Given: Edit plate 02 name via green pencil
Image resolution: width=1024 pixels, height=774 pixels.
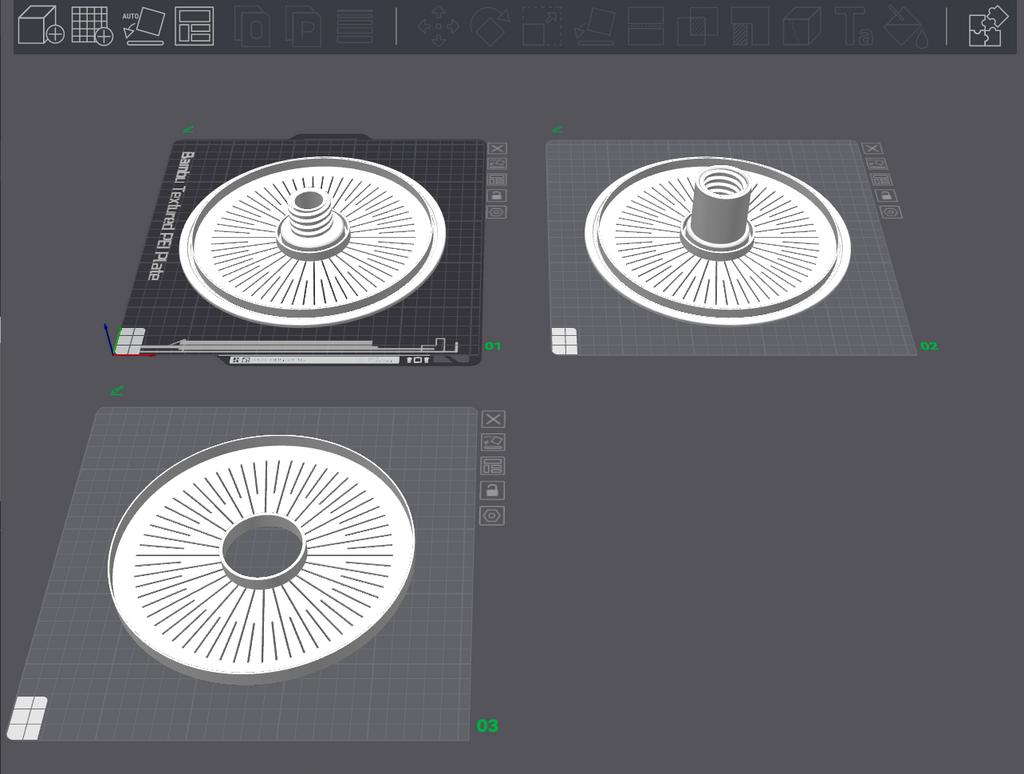Looking at the screenshot, I should [x=558, y=129].
